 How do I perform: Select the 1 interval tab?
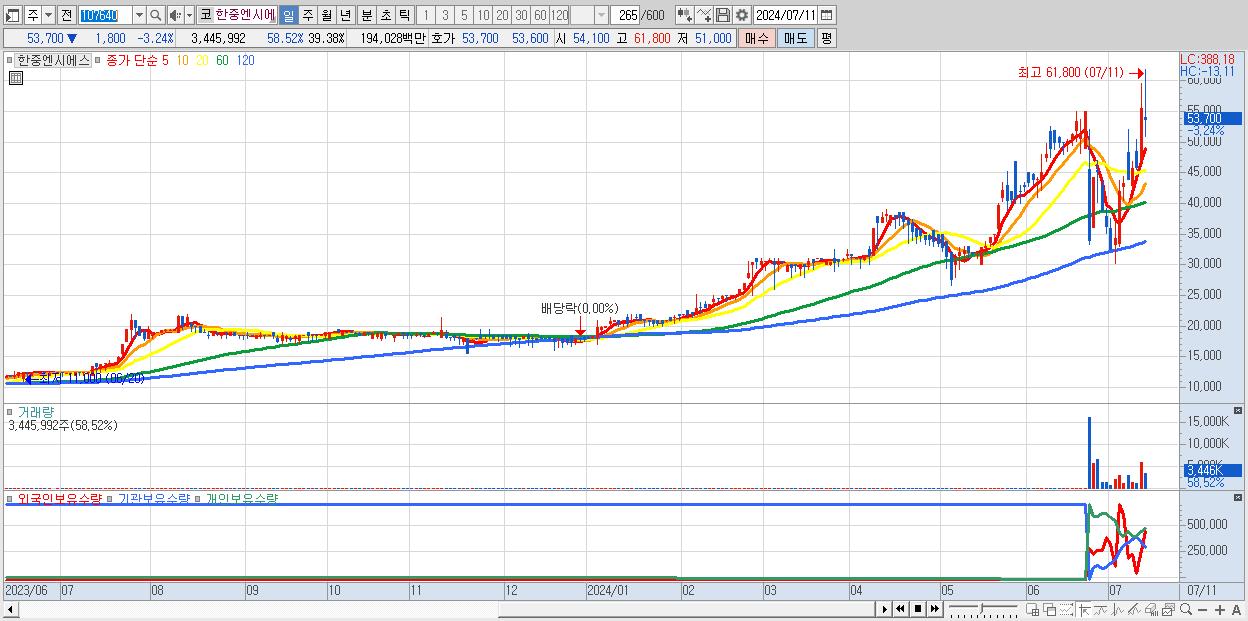tap(425, 15)
